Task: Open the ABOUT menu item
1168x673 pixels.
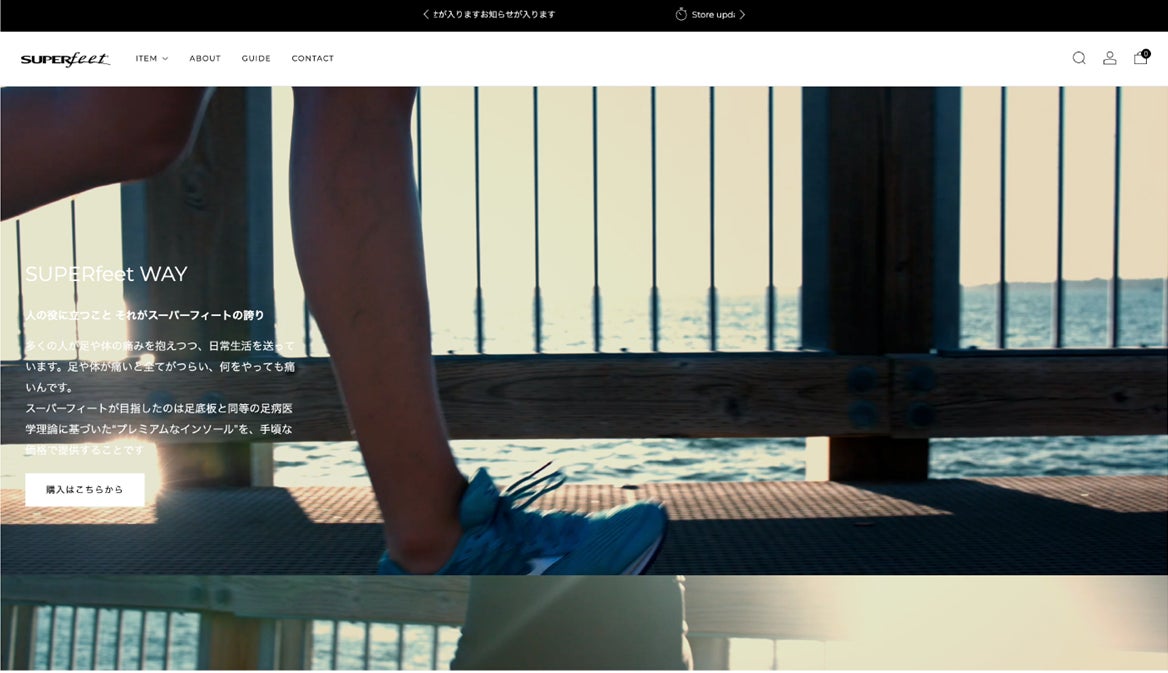Action: [205, 58]
